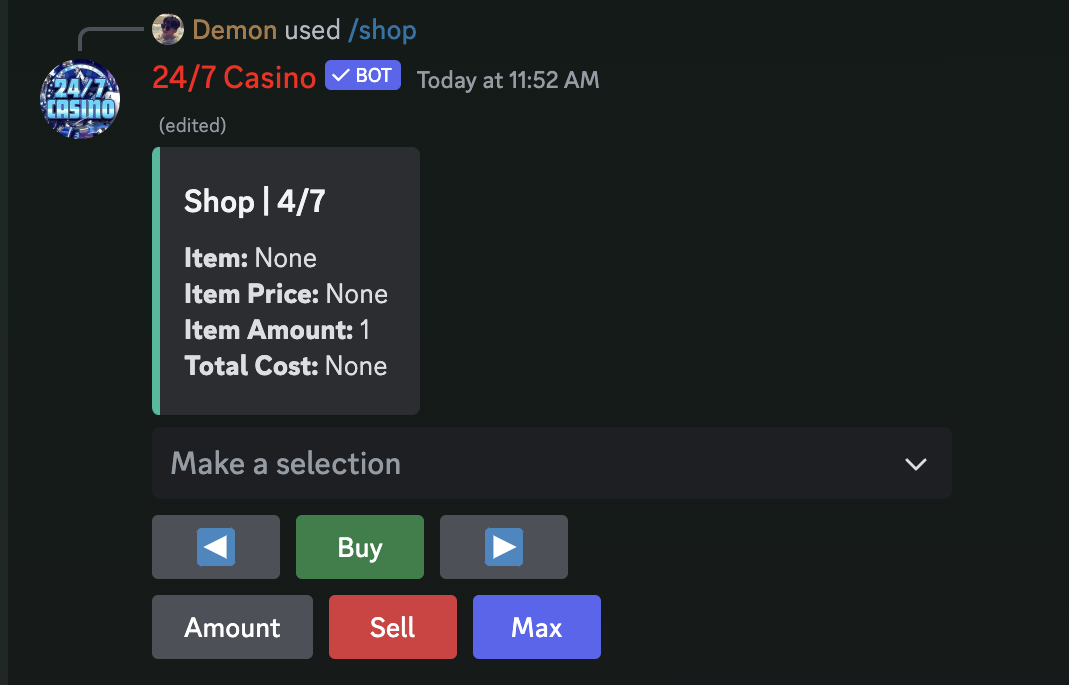Click the green Buy button
1069x685 pixels.
point(360,547)
